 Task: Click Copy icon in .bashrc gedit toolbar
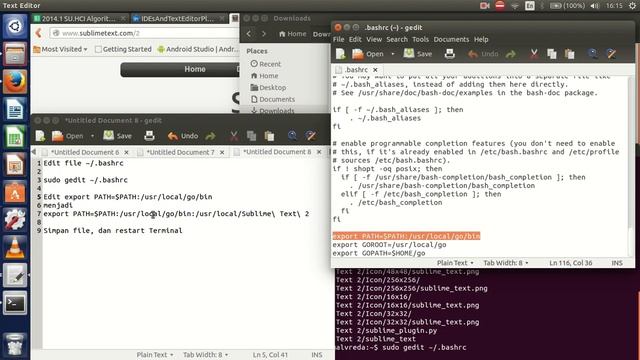click(x=552, y=54)
